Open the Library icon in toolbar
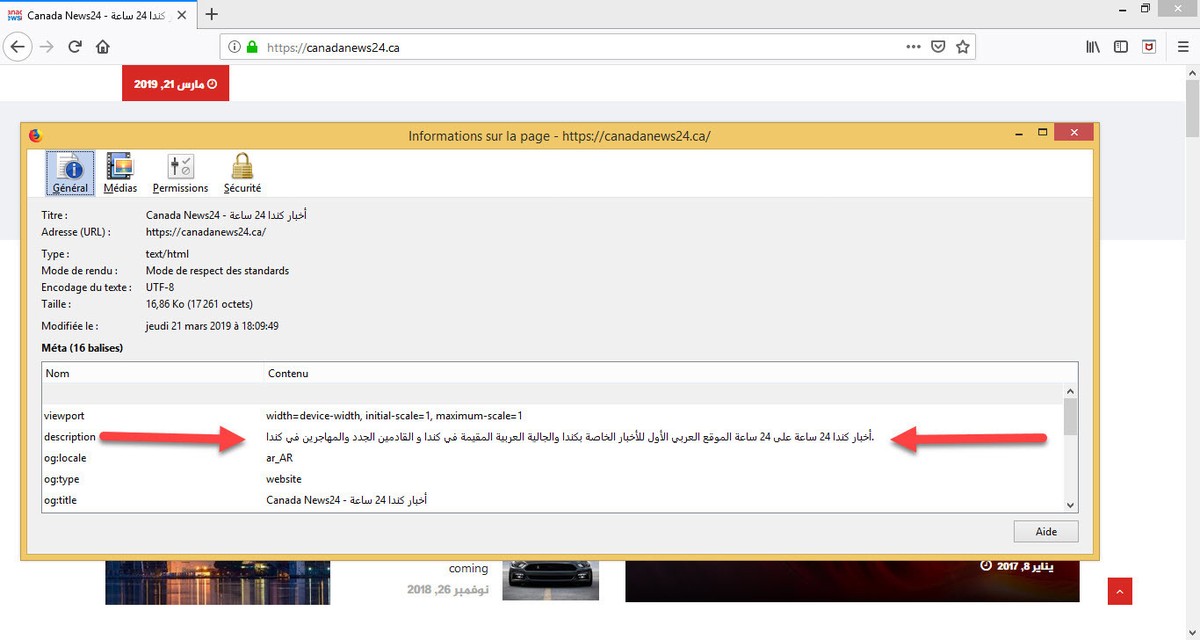Image resolution: width=1200 pixels, height=640 pixels. pyautogui.click(x=1093, y=47)
